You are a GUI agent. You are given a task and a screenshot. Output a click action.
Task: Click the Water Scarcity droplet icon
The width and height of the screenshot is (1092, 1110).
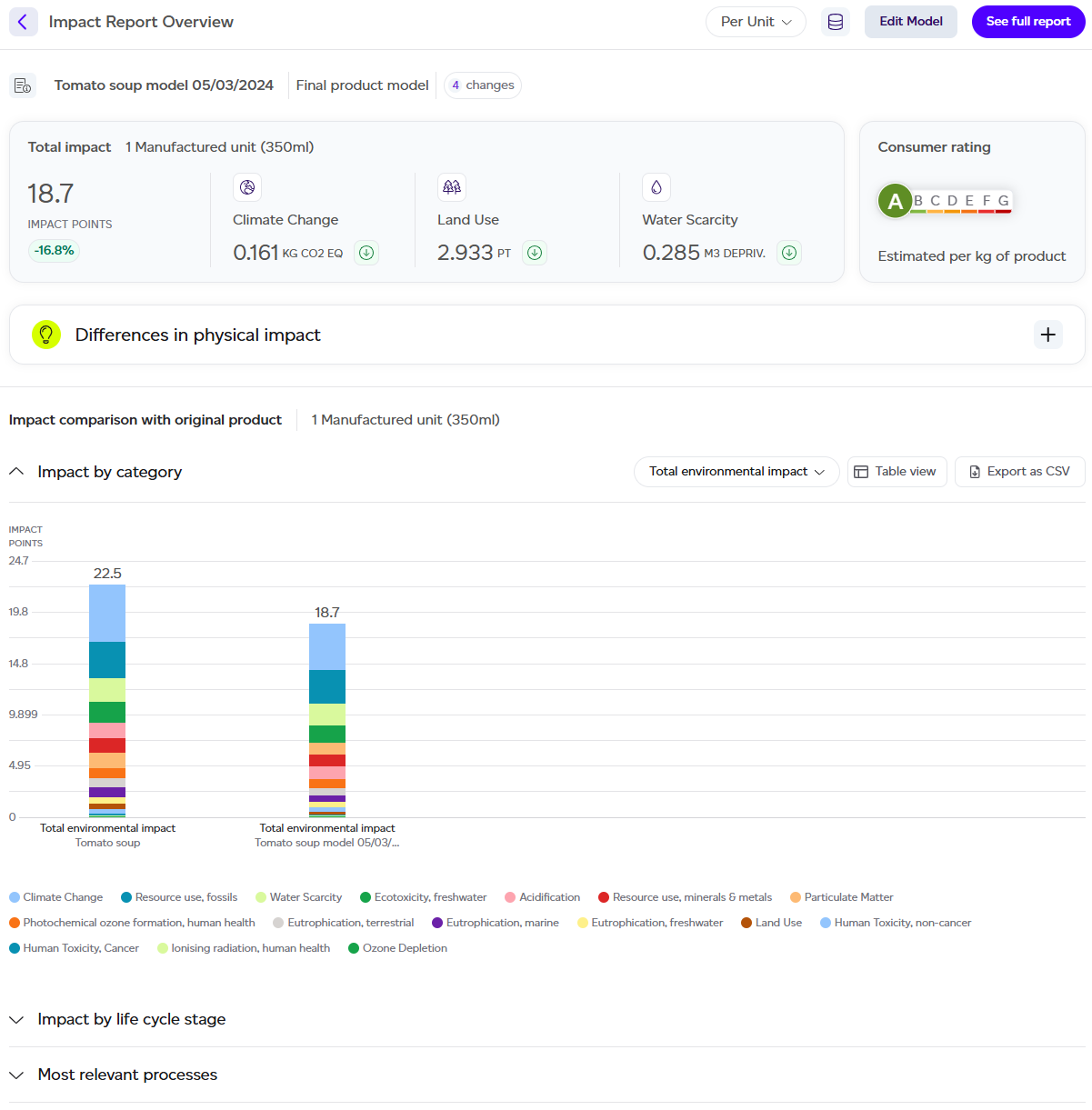[656, 187]
